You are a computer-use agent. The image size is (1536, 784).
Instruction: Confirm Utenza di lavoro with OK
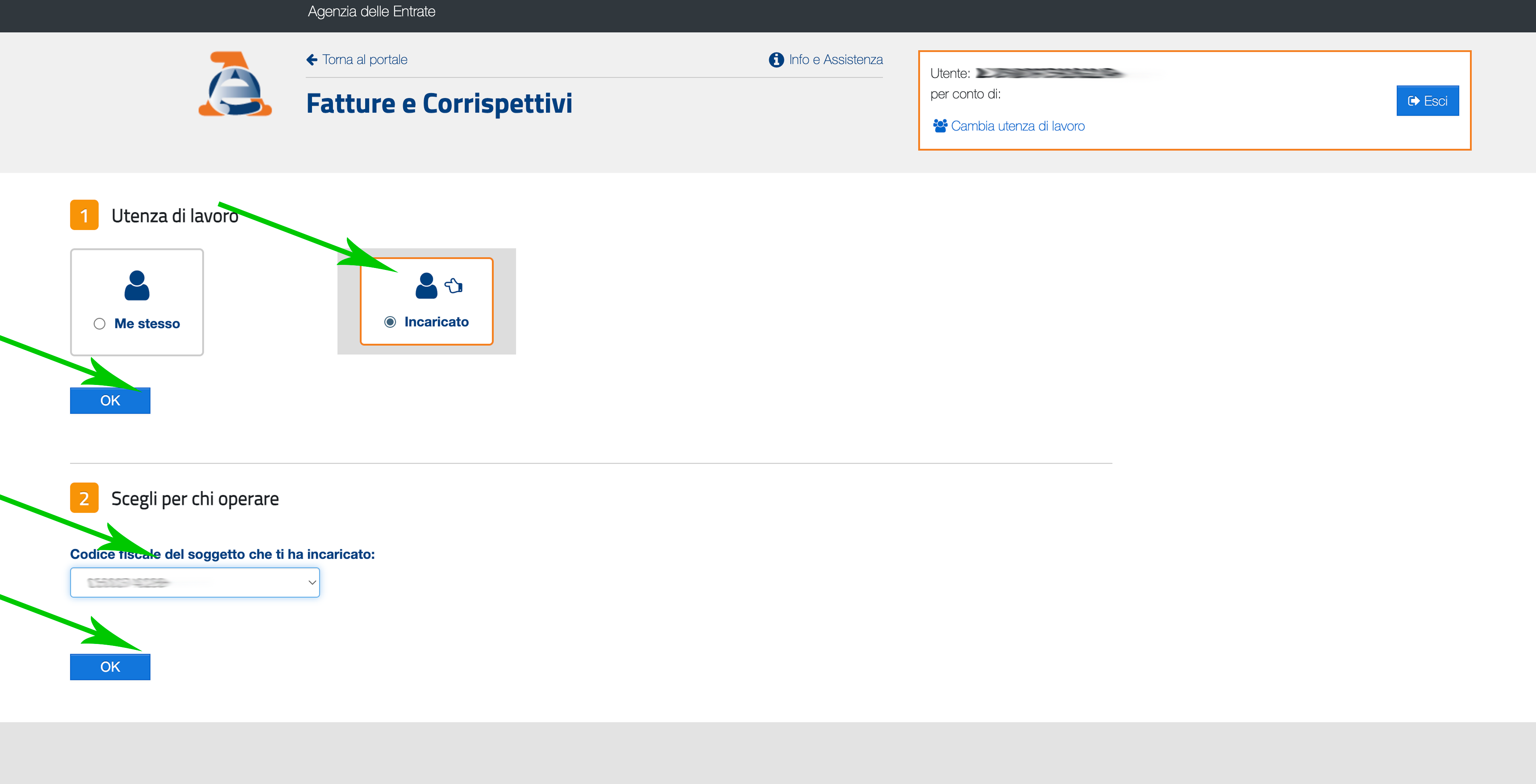click(x=110, y=400)
